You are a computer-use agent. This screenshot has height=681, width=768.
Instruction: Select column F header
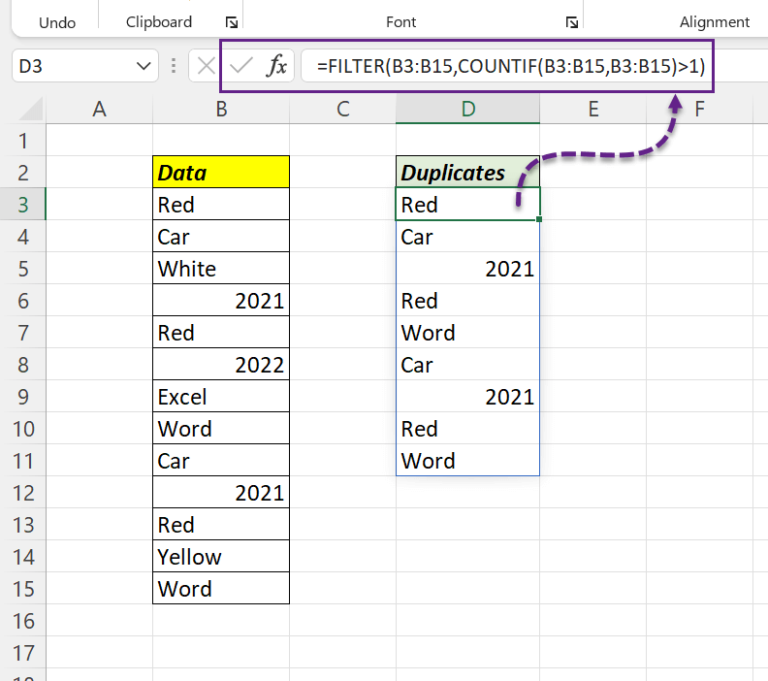coord(699,109)
